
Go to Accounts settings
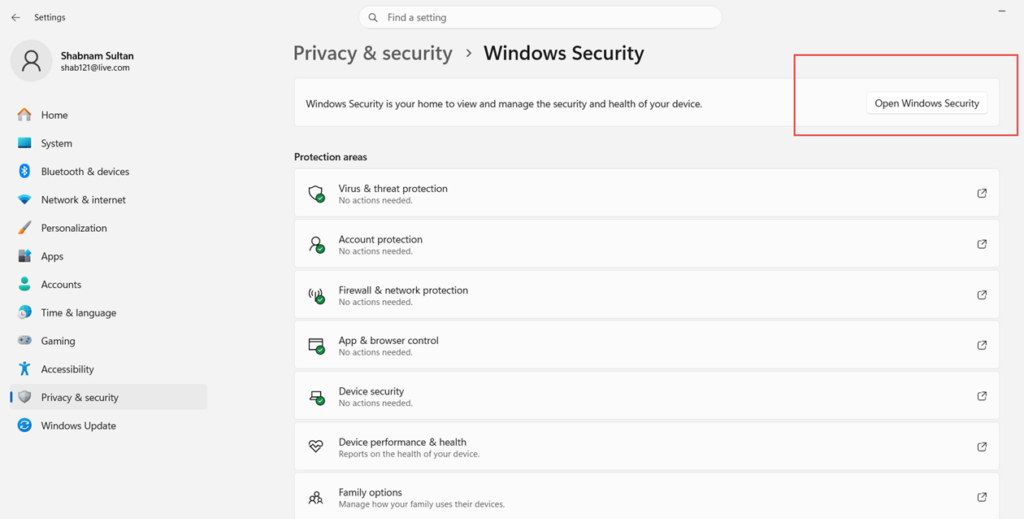tap(108, 284)
